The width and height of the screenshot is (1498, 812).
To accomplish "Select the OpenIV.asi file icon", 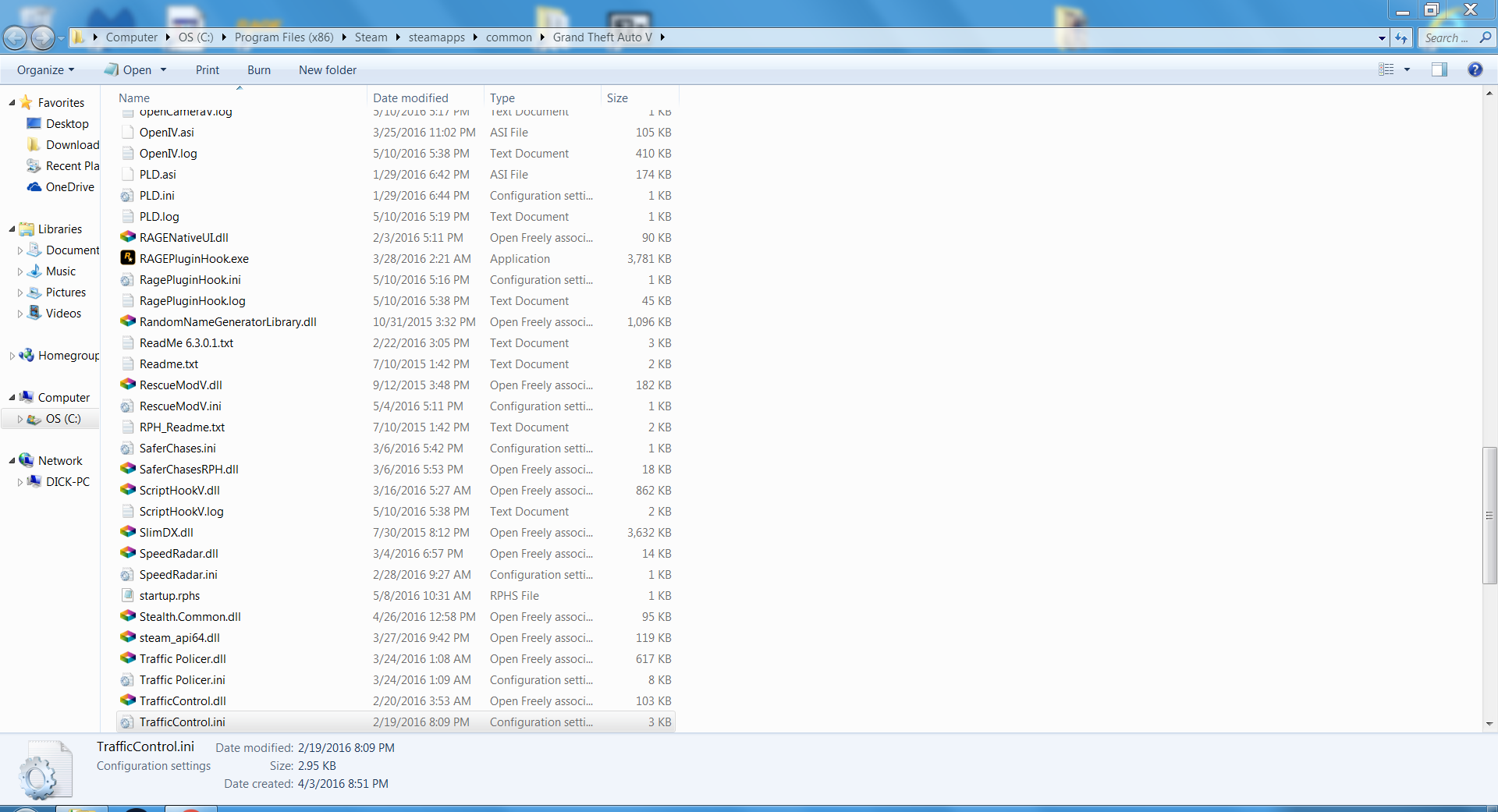I will click(127, 132).
